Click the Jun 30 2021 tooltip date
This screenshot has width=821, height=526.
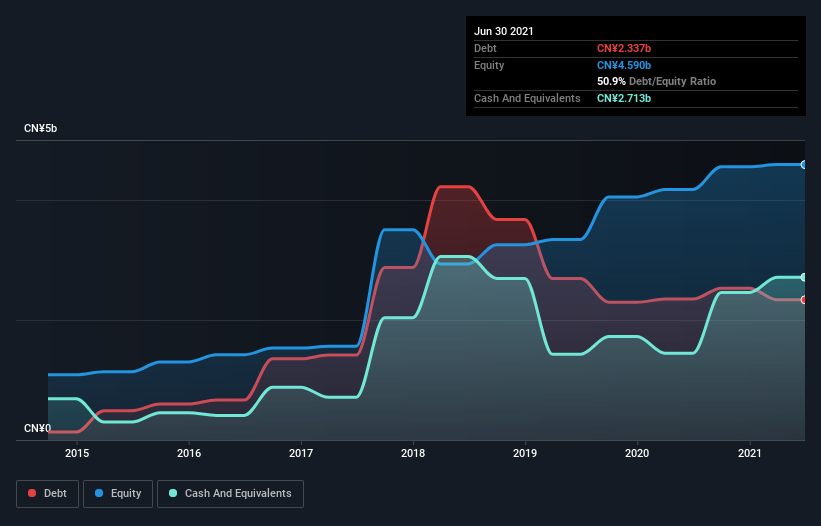coord(504,31)
